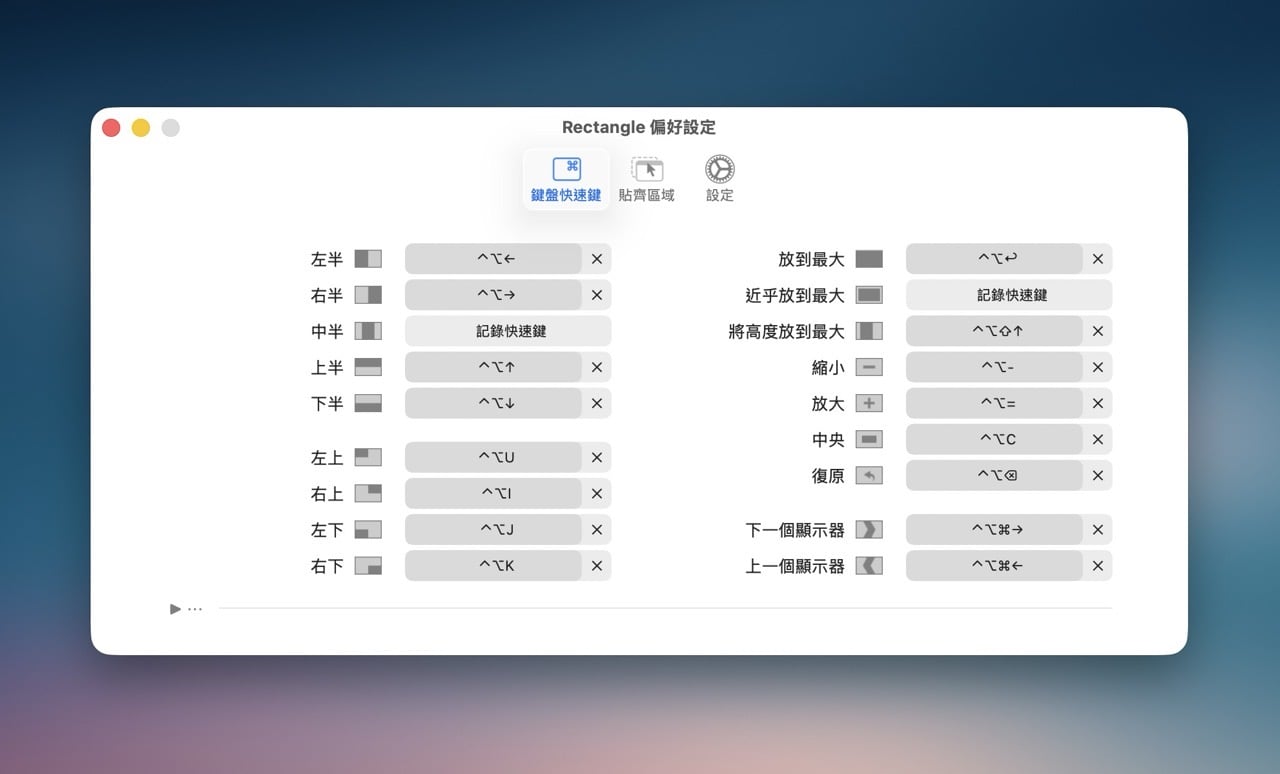Click the 下一個顯示器 next display icon
This screenshot has height=774, width=1280.
[869, 530]
